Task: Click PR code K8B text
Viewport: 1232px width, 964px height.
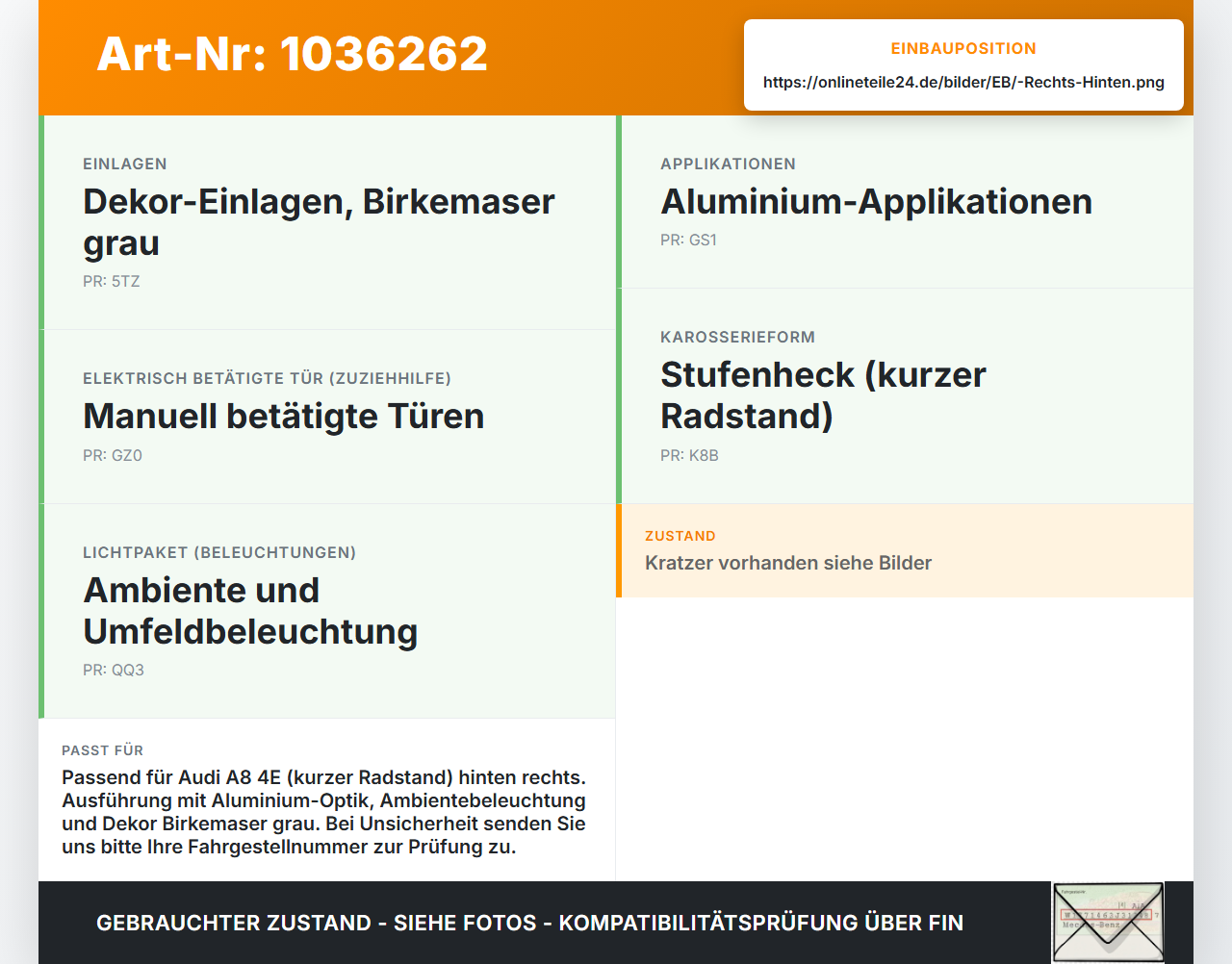Action: 689,456
